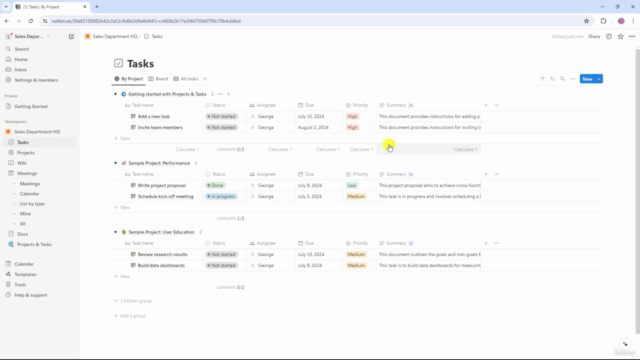Open the Add a new task row
Screen dimensions: 640x360
point(153,116)
